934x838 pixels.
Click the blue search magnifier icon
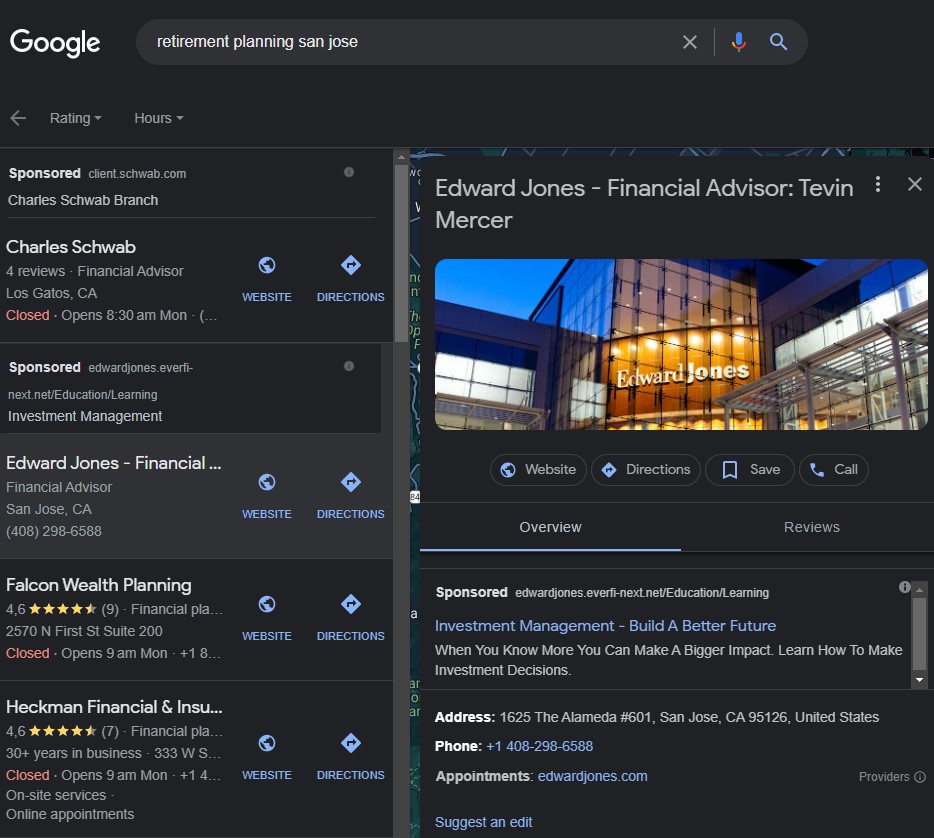[778, 42]
